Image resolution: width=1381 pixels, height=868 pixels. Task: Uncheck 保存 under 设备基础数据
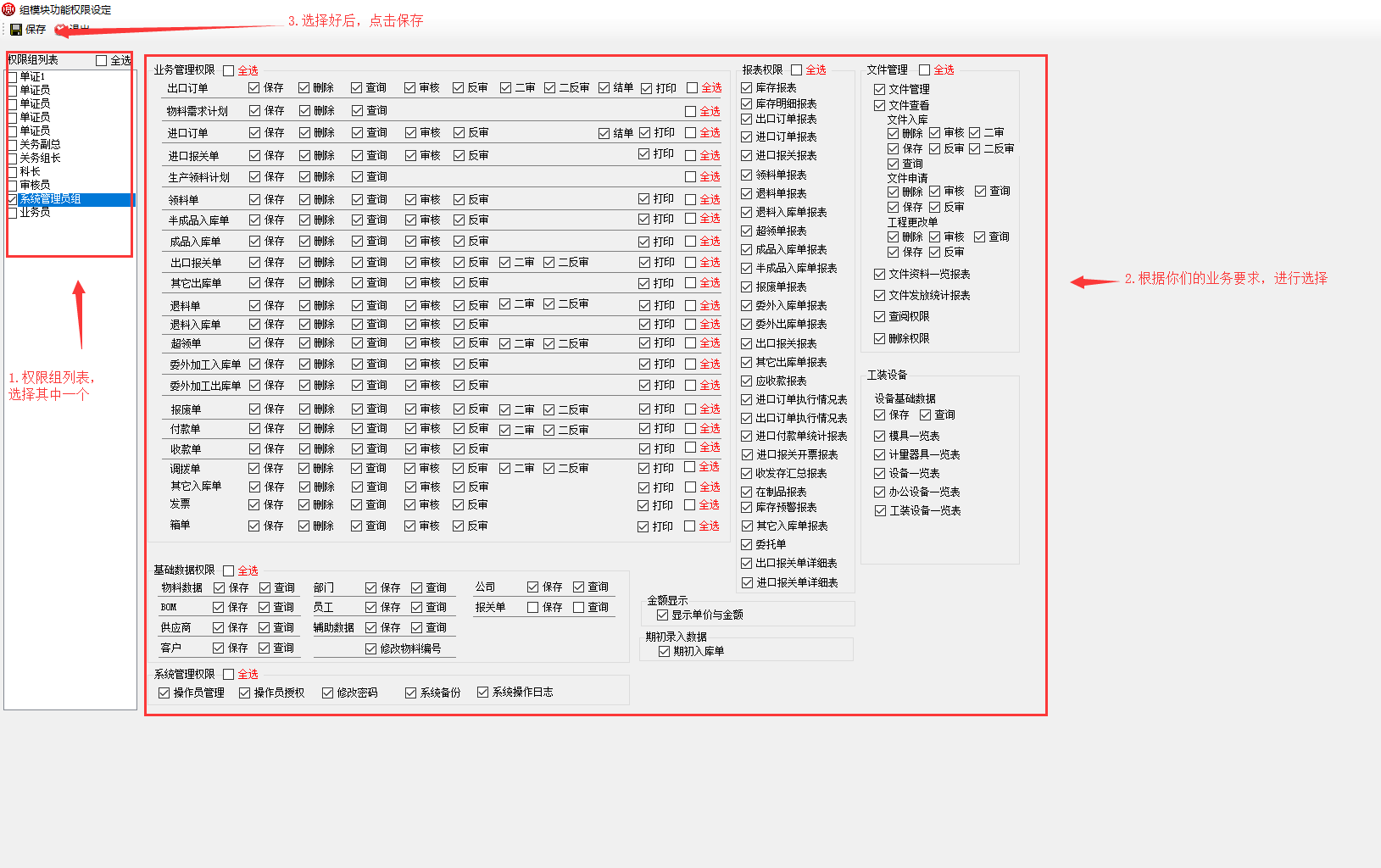880,415
